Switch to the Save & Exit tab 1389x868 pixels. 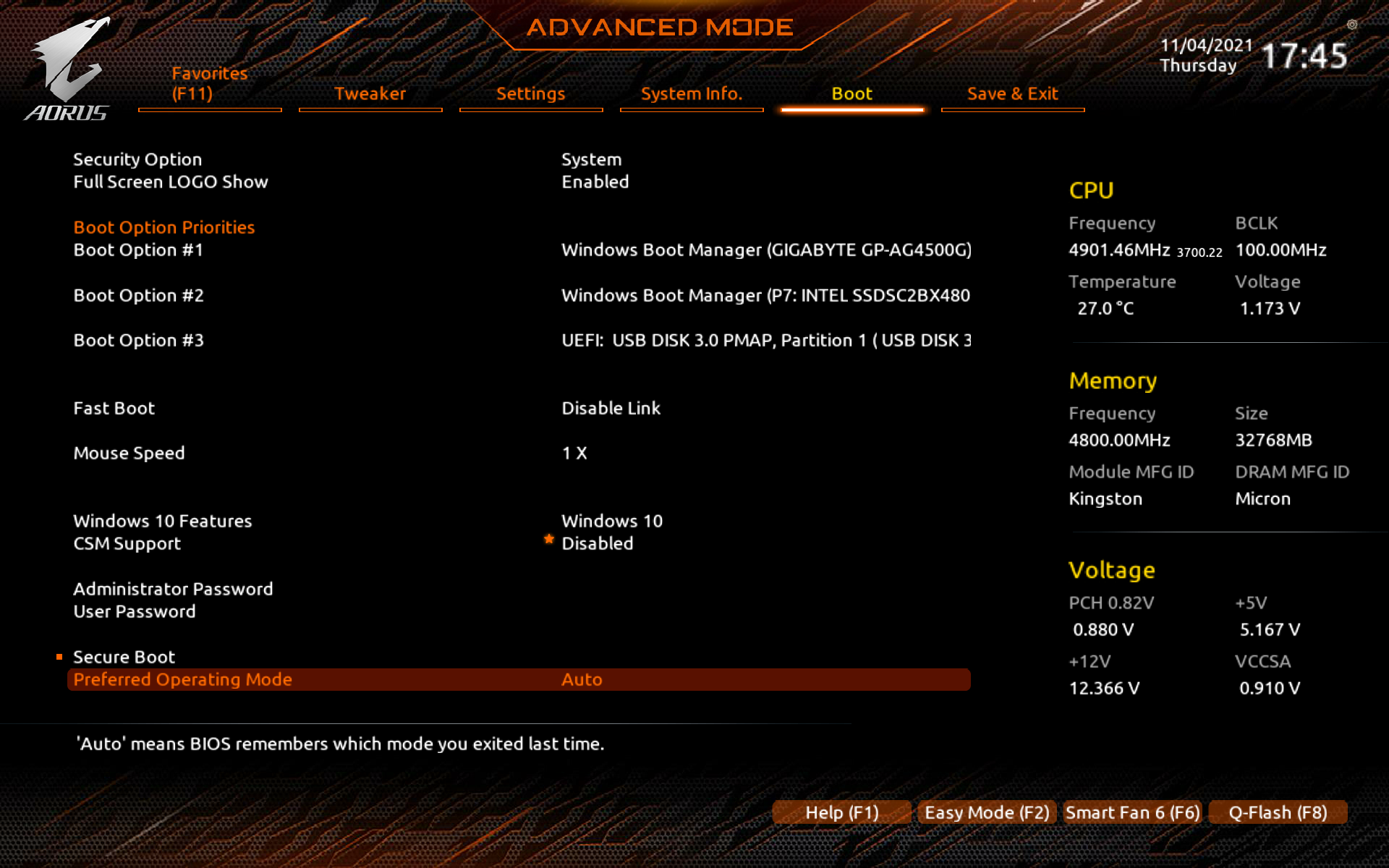1012,94
